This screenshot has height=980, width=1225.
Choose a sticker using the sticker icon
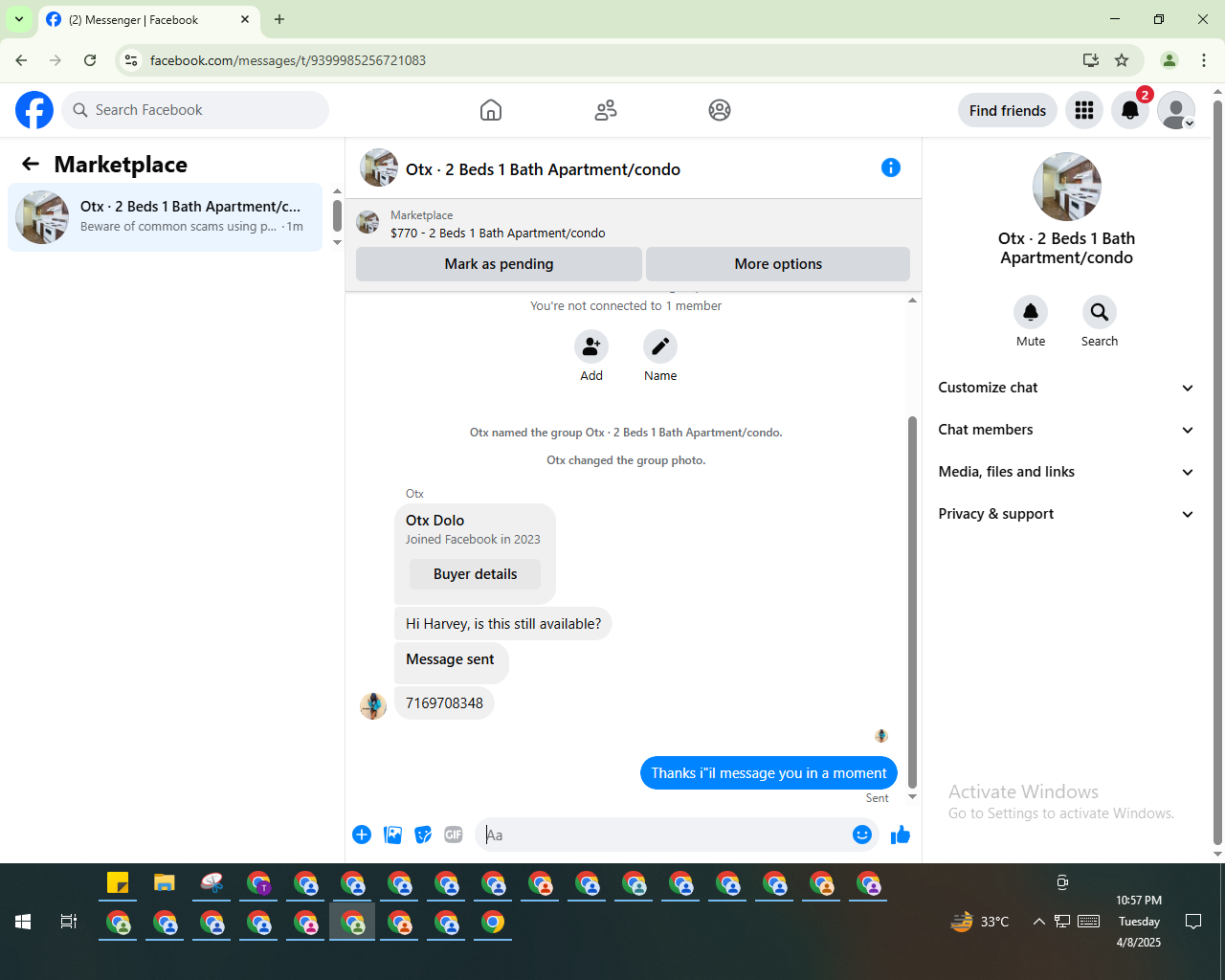(x=423, y=835)
